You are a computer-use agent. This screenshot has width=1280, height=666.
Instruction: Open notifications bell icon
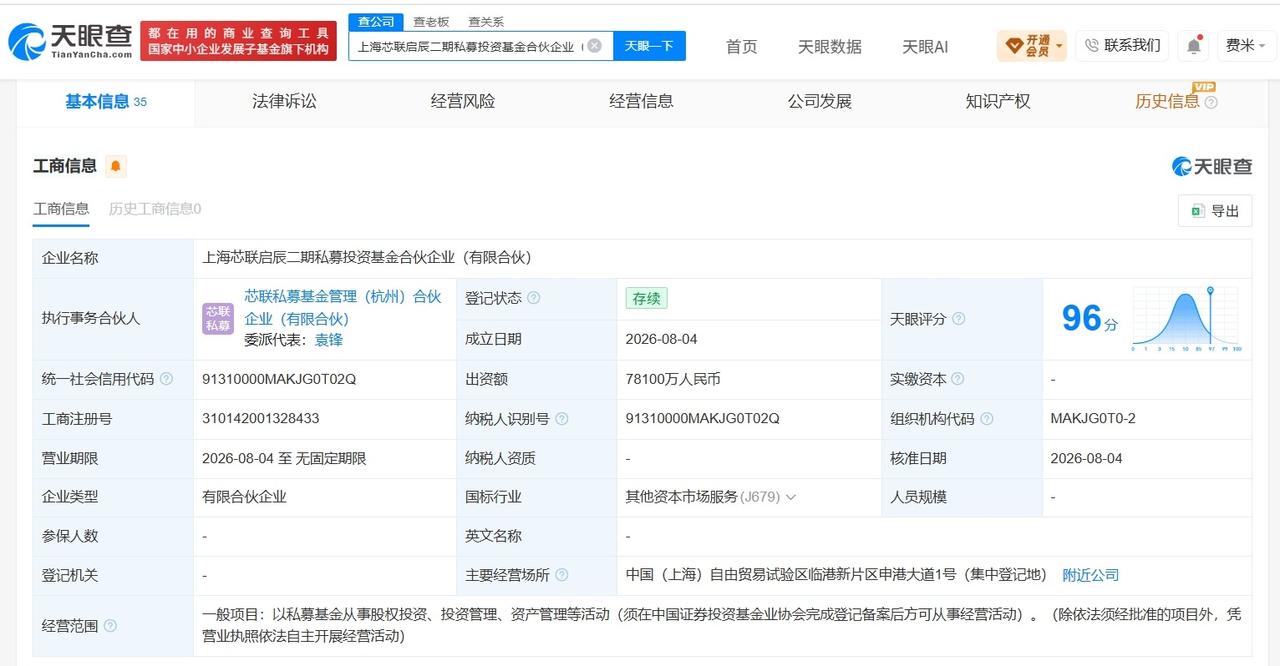1194,46
